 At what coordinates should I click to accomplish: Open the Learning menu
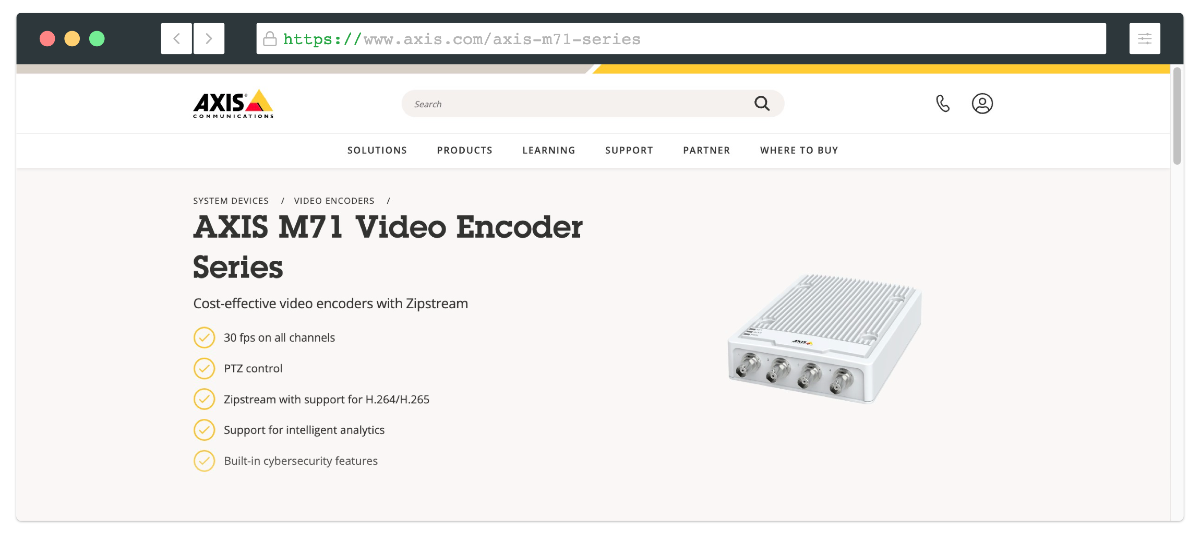pyautogui.click(x=549, y=150)
